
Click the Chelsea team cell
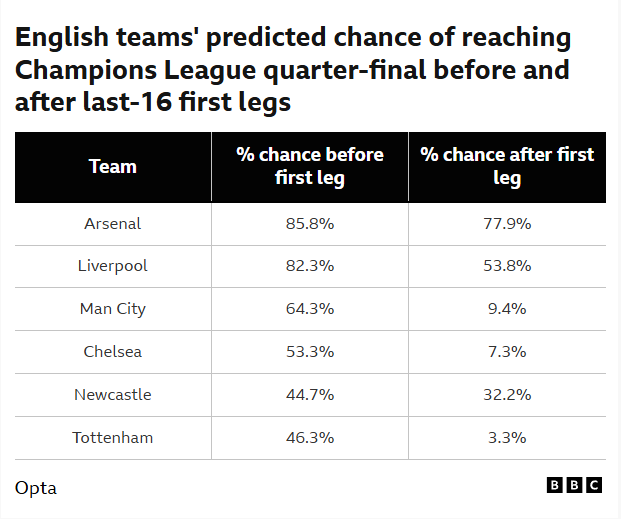point(113,351)
